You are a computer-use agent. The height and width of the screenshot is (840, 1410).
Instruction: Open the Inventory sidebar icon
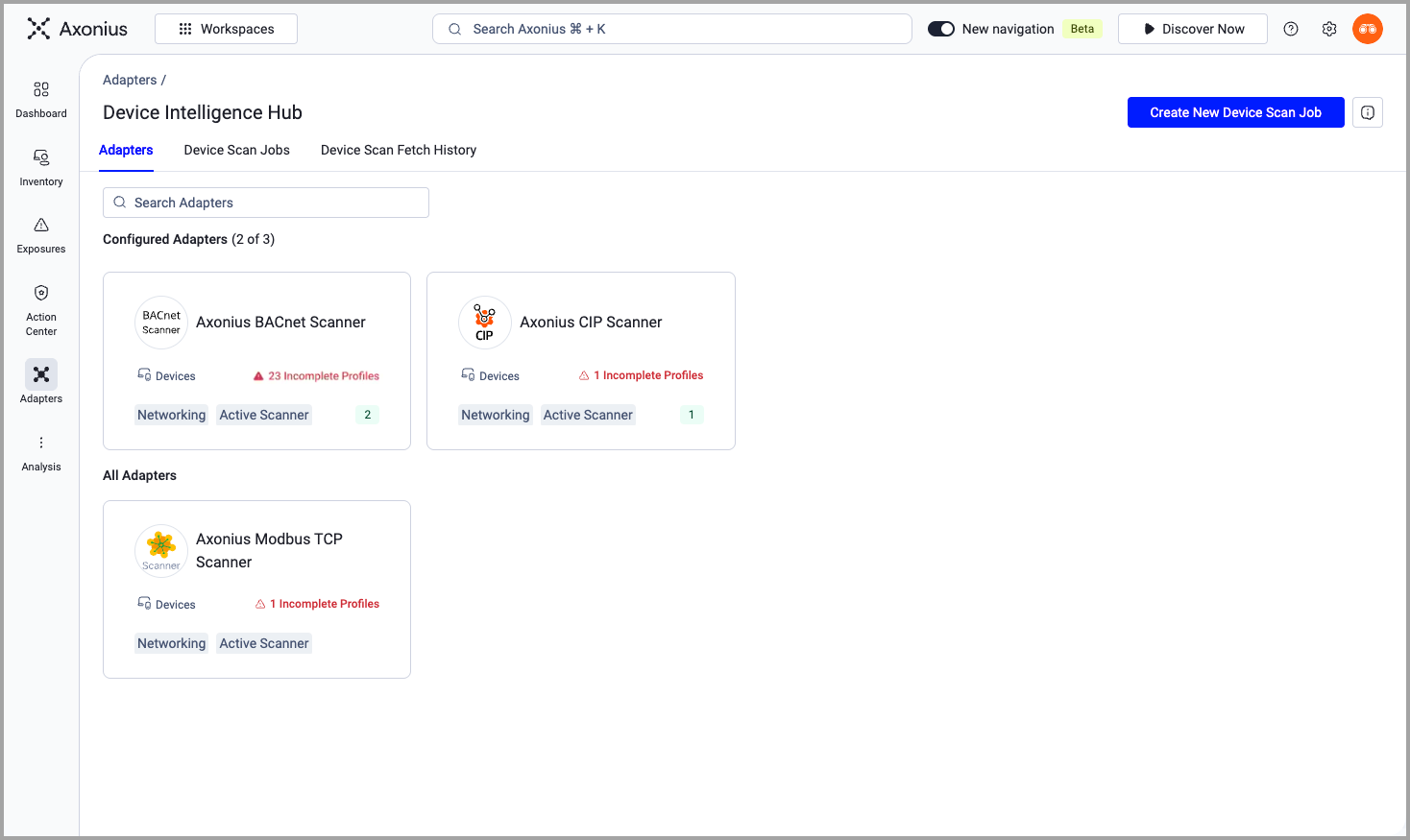41,157
